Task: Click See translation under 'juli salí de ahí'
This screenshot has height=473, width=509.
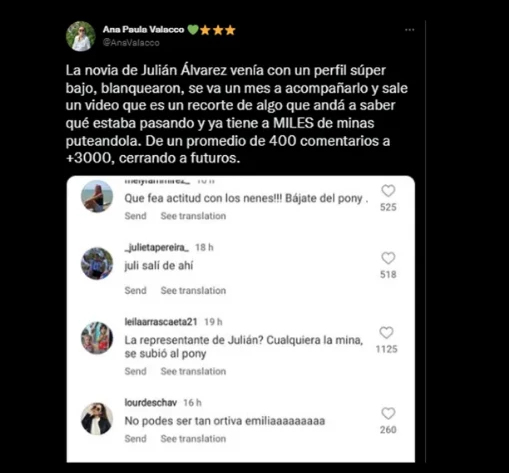Action: [193, 290]
